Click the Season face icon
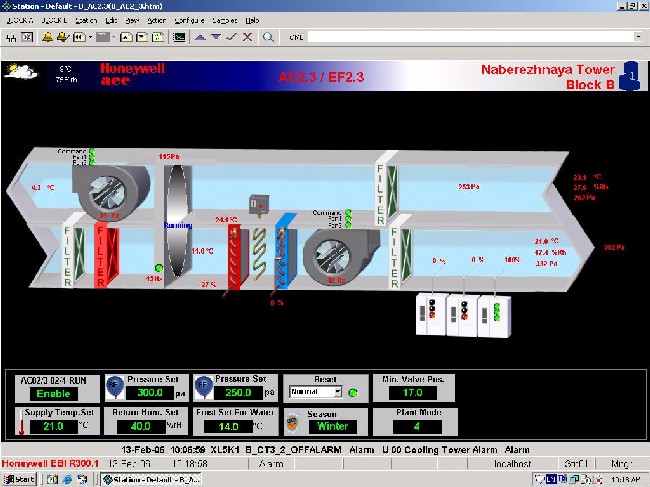Viewport: 650px width, 487px height. [x=293, y=423]
